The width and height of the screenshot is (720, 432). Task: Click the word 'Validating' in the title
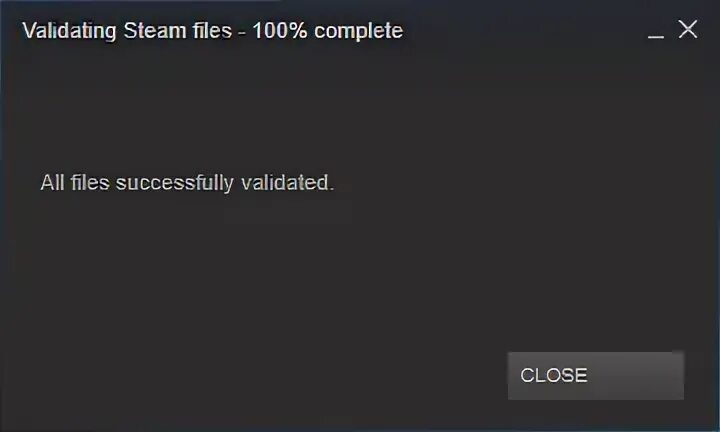pos(69,31)
